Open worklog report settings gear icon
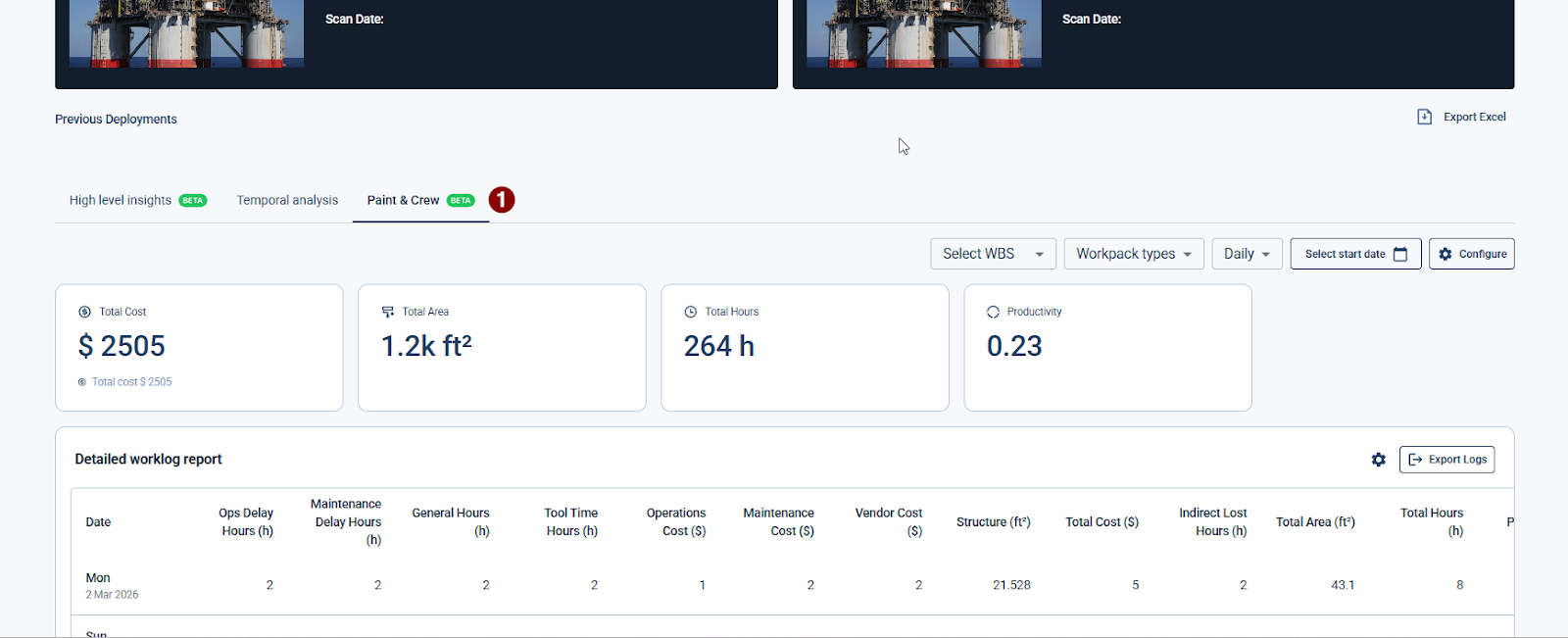The image size is (1568, 638). 1378,460
